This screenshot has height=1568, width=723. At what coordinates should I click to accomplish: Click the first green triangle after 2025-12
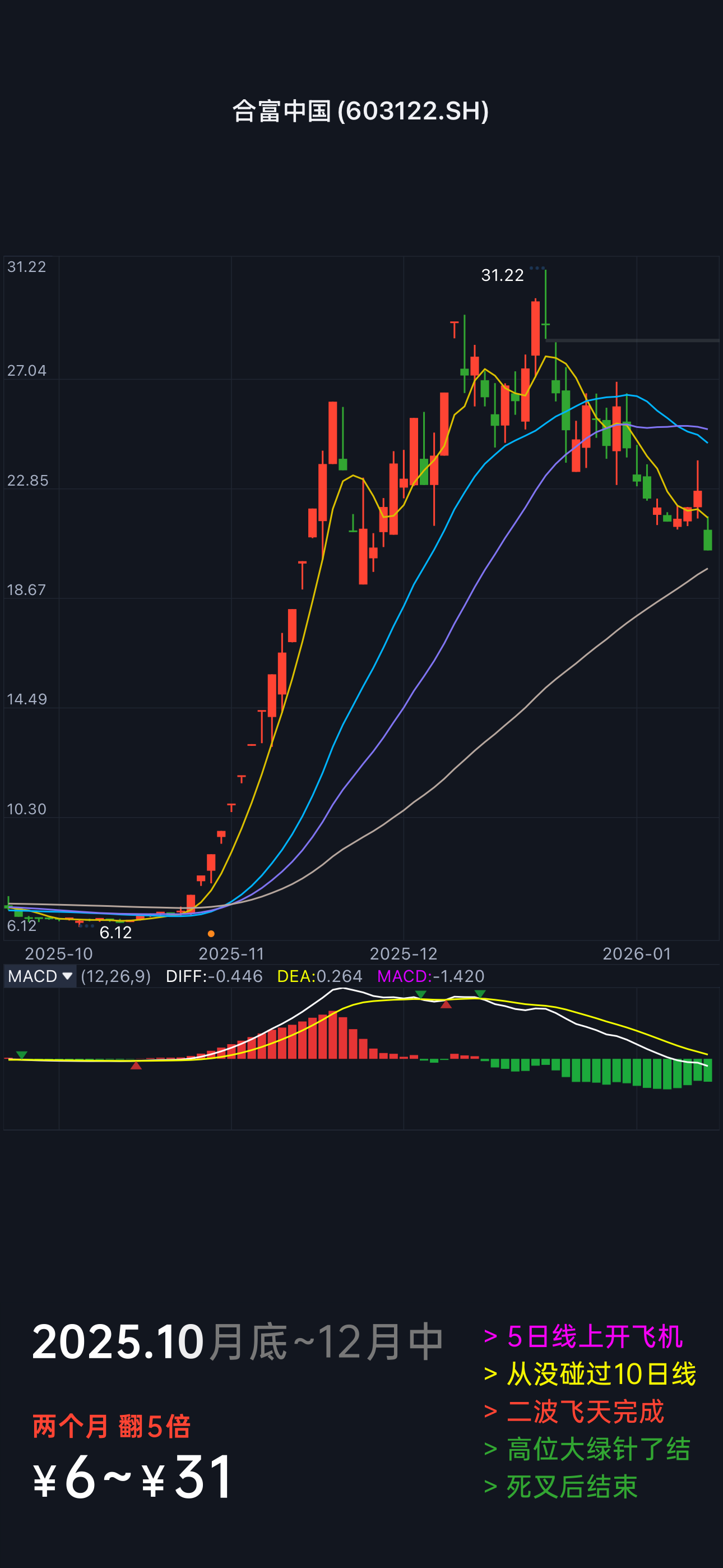coord(420,994)
